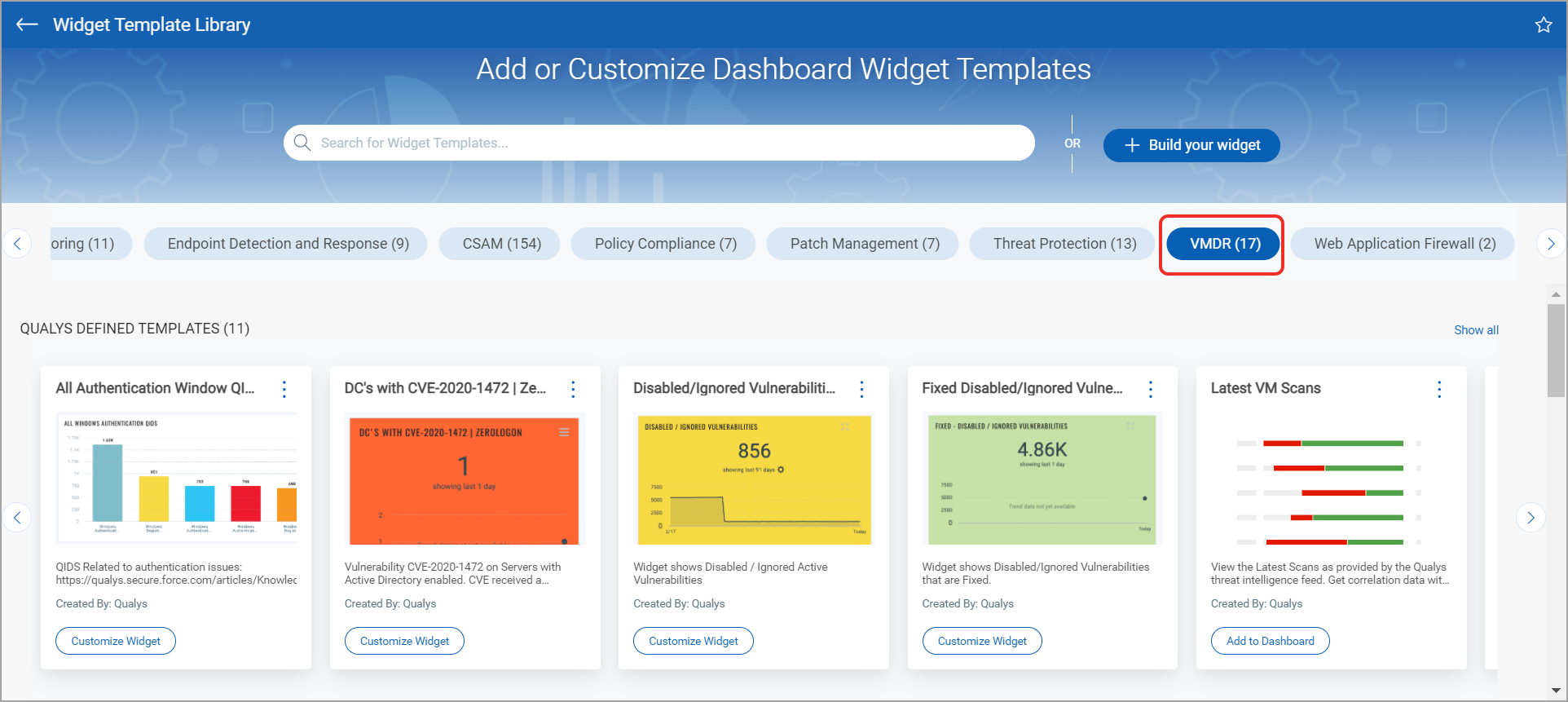Open the DC's with CVE-2020-1472 card options menu
The width and height of the screenshot is (1568, 702).
(x=573, y=389)
